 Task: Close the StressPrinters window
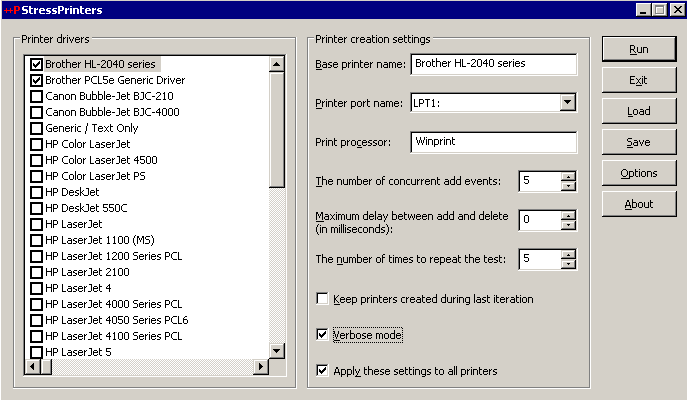coord(677,10)
